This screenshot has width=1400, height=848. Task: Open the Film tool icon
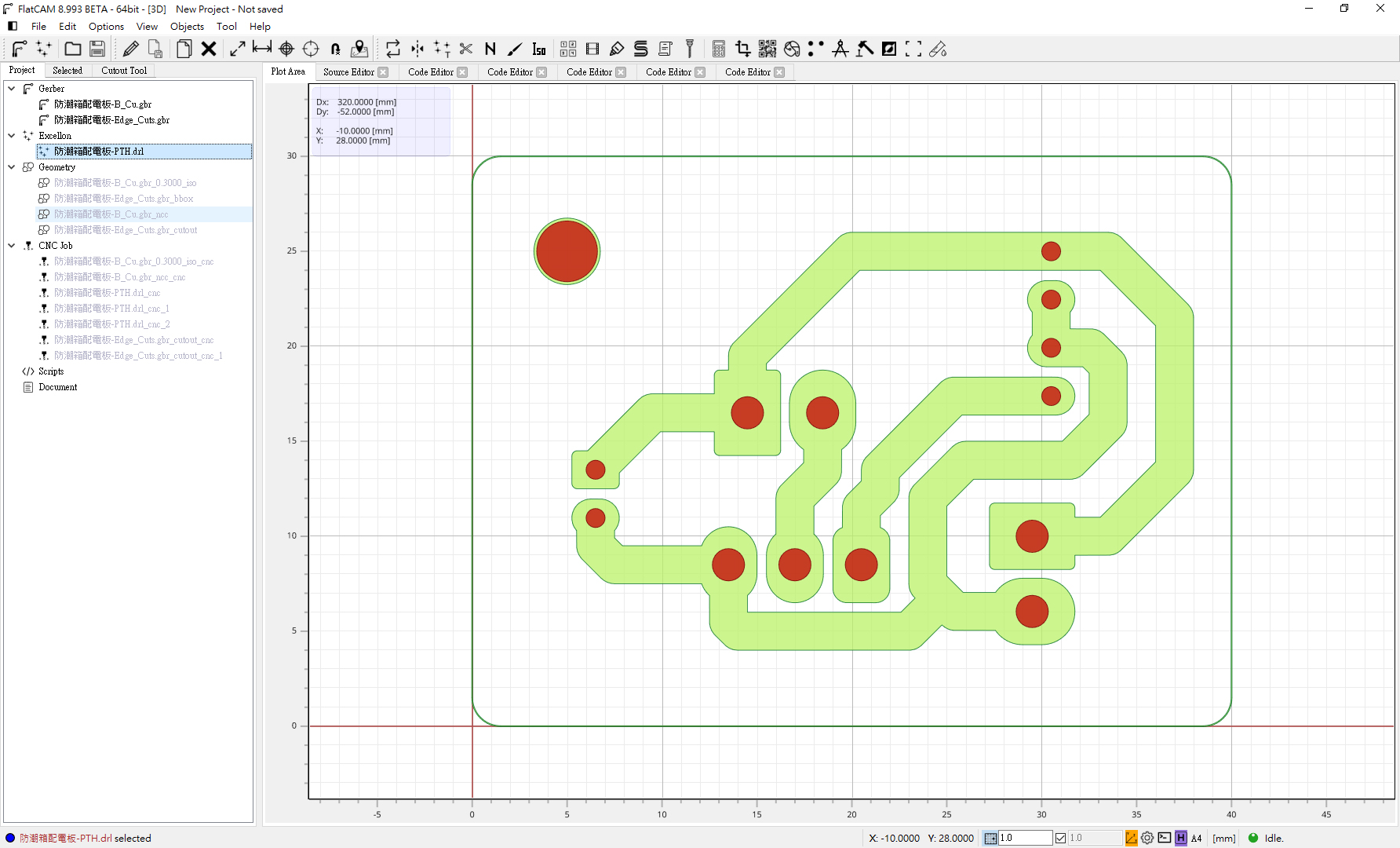coord(592,49)
